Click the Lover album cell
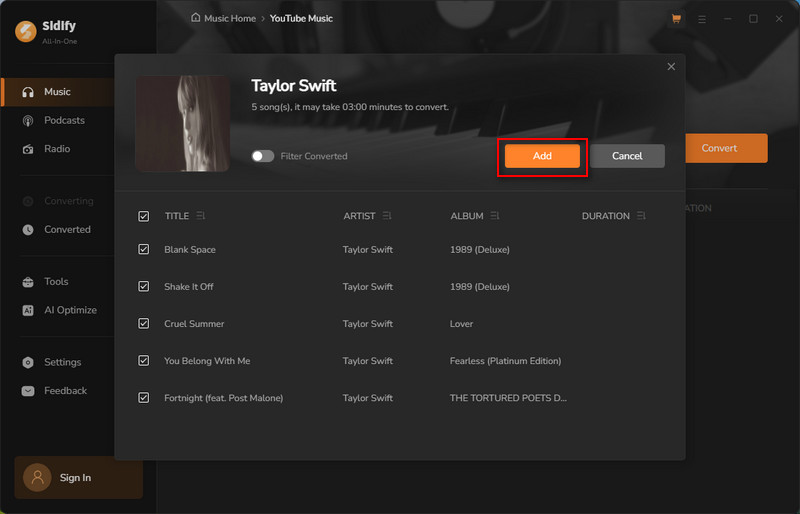 [x=461, y=324]
